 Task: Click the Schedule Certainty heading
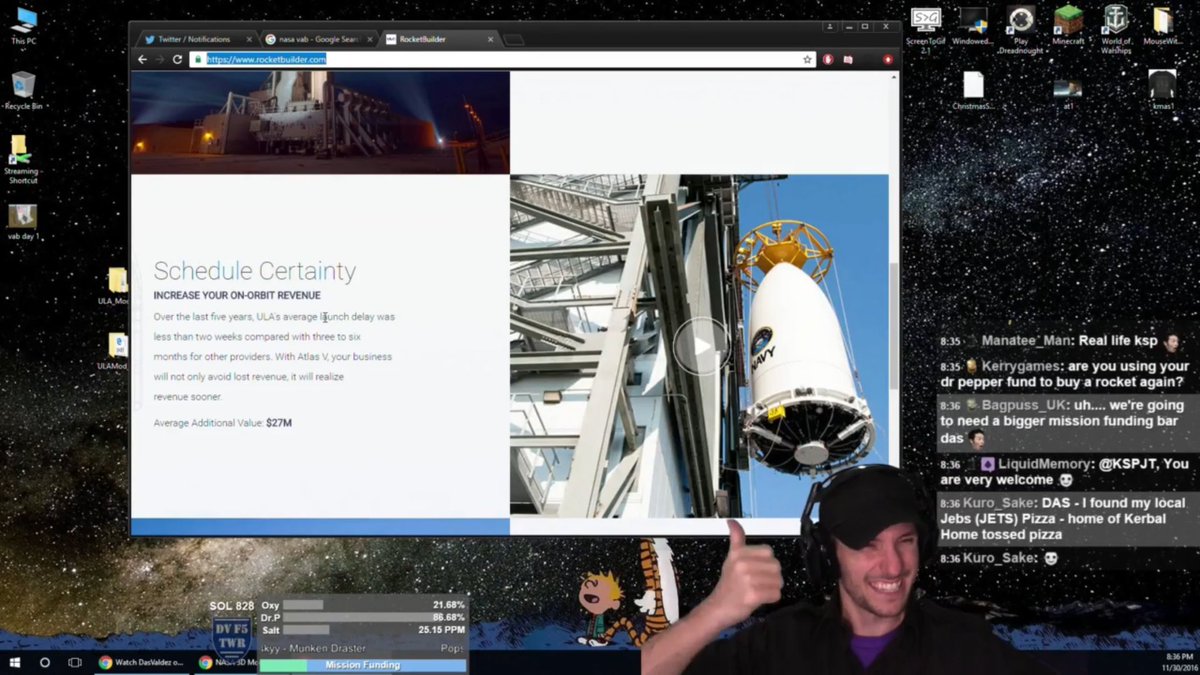(255, 271)
